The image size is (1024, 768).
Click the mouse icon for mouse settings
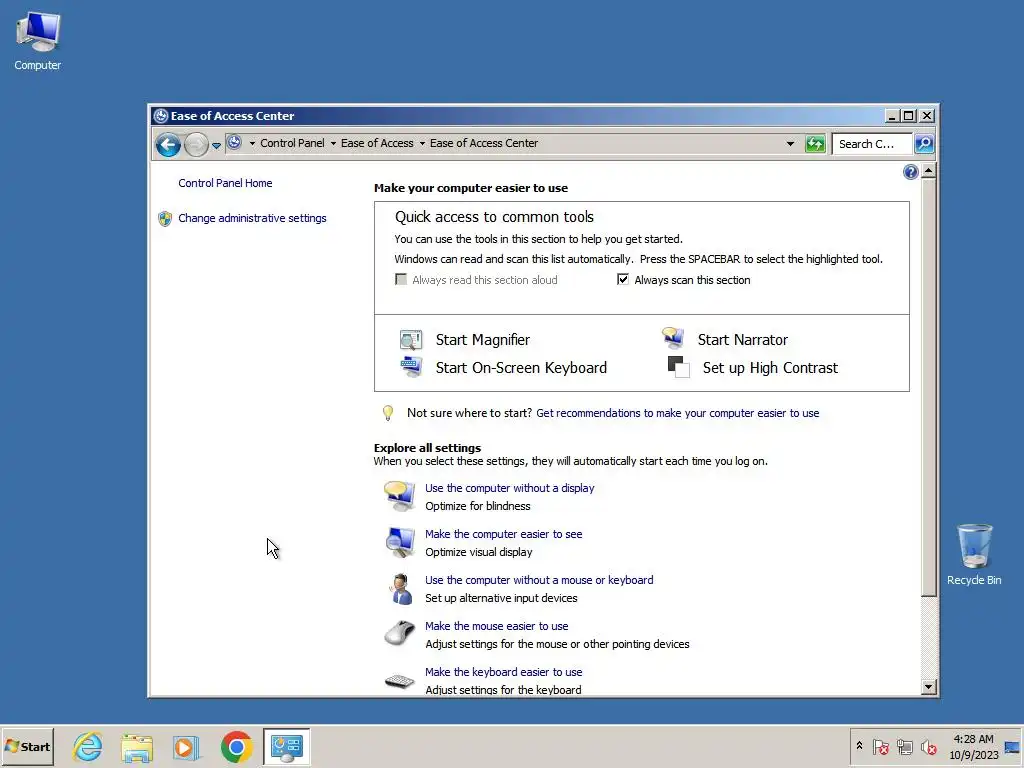tap(399, 633)
